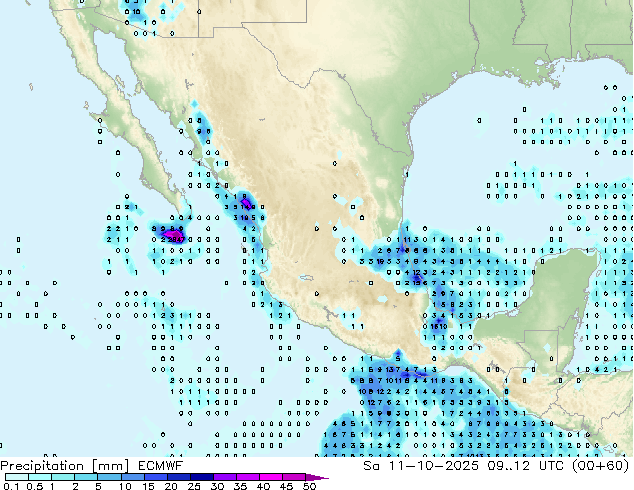Choose the 10–15 mm legend color segment
The width and height of the screenshot is (634, 490).
pos(133,477)
